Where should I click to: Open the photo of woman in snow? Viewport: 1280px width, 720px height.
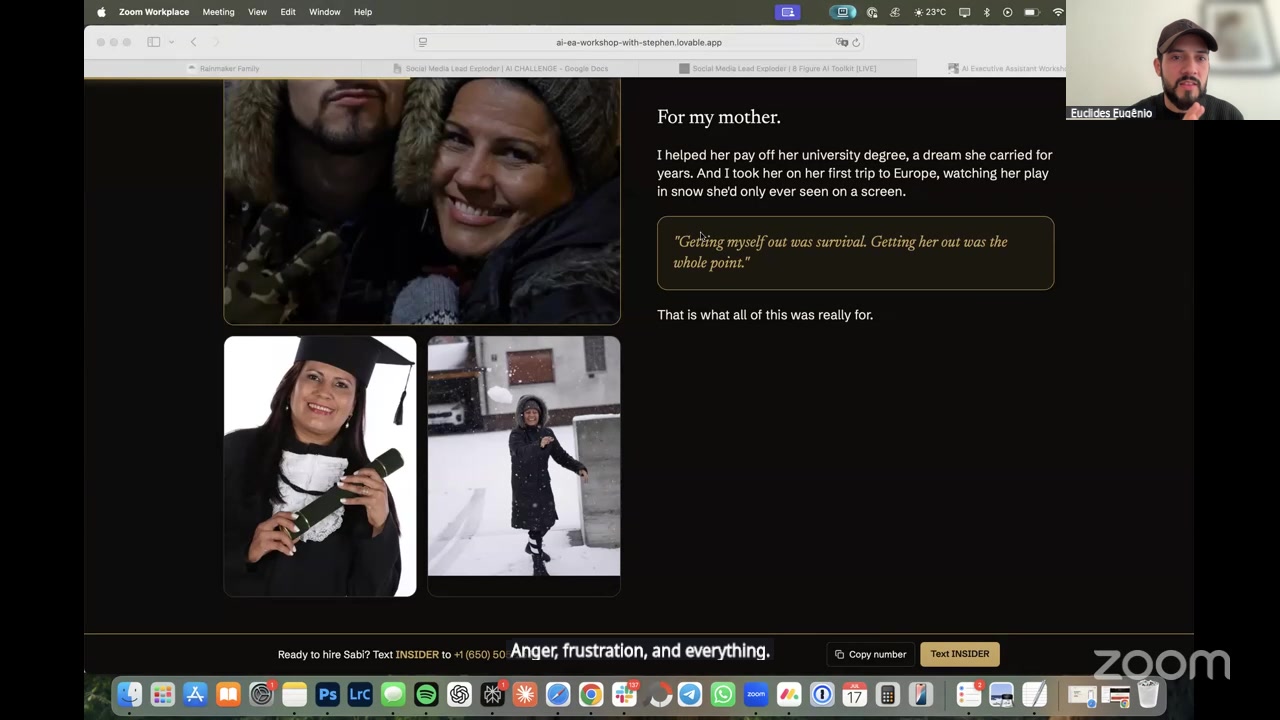click(524, 456)
